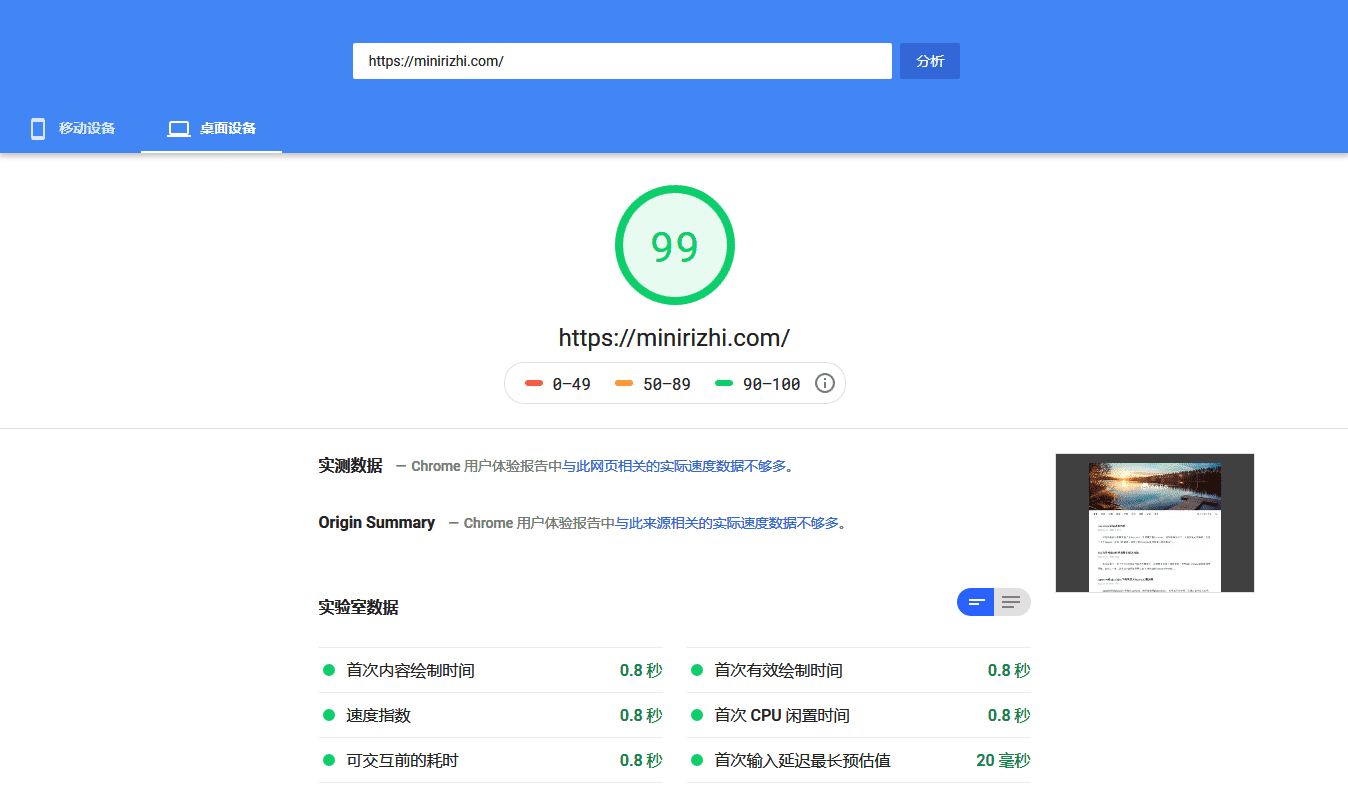Click the 90–100 green legend marker

tap(724, 383)
